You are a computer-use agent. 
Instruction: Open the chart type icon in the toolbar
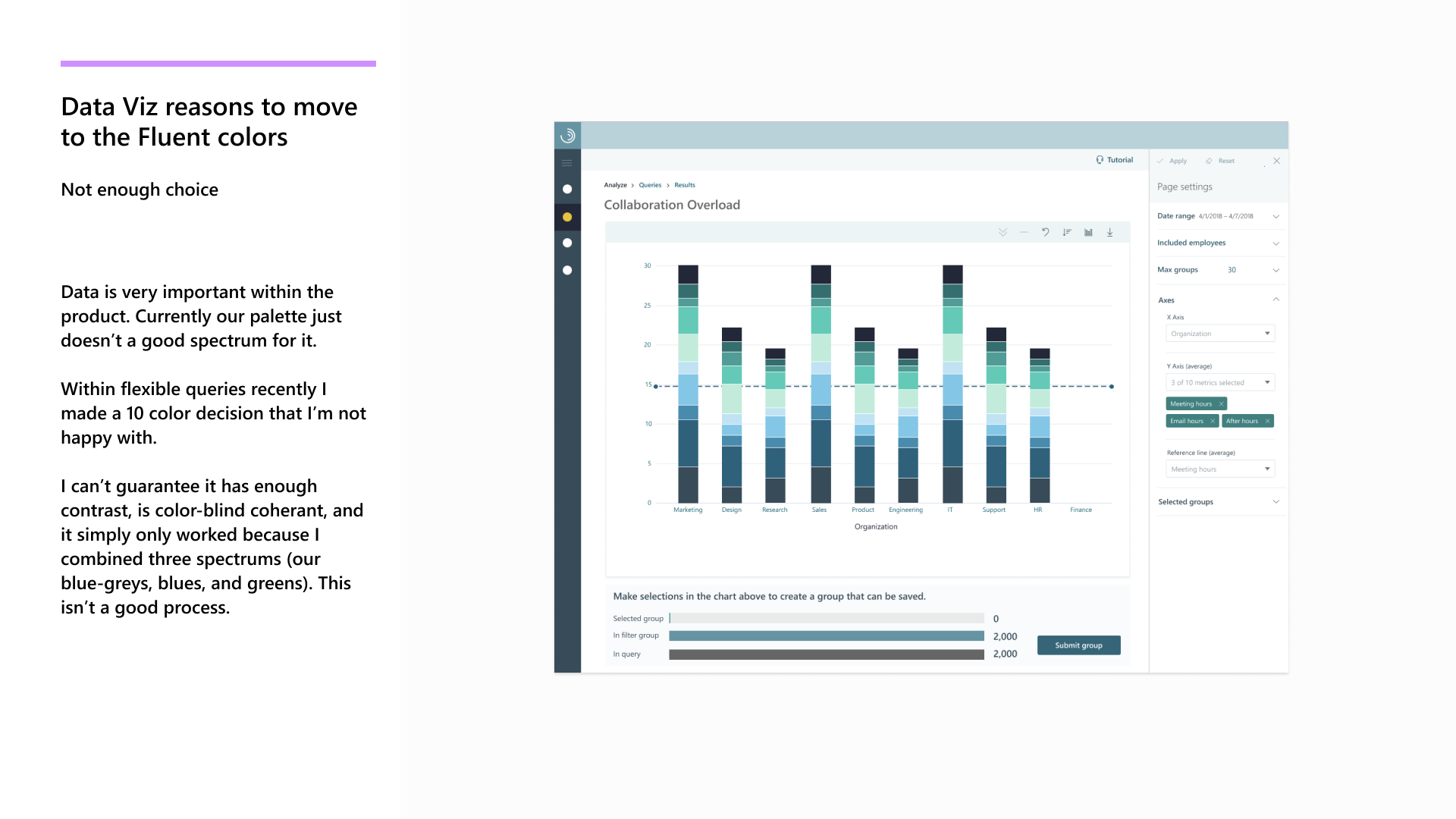[1088, 232]
